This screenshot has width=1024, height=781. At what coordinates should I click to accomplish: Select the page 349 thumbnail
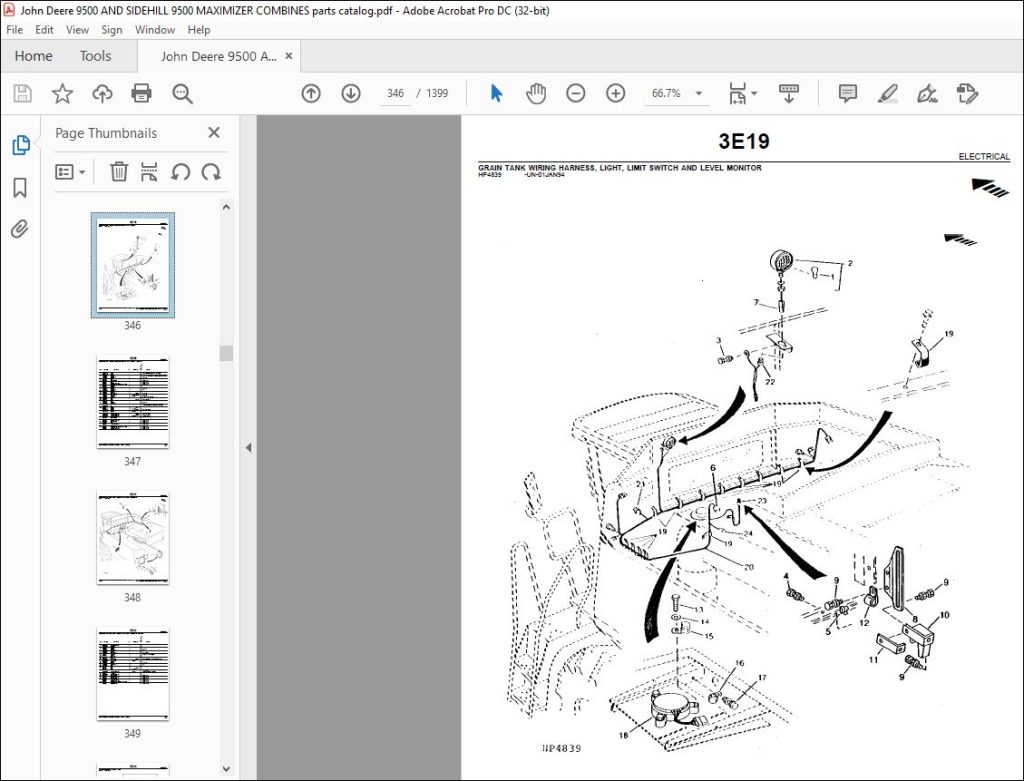[133, 674]
